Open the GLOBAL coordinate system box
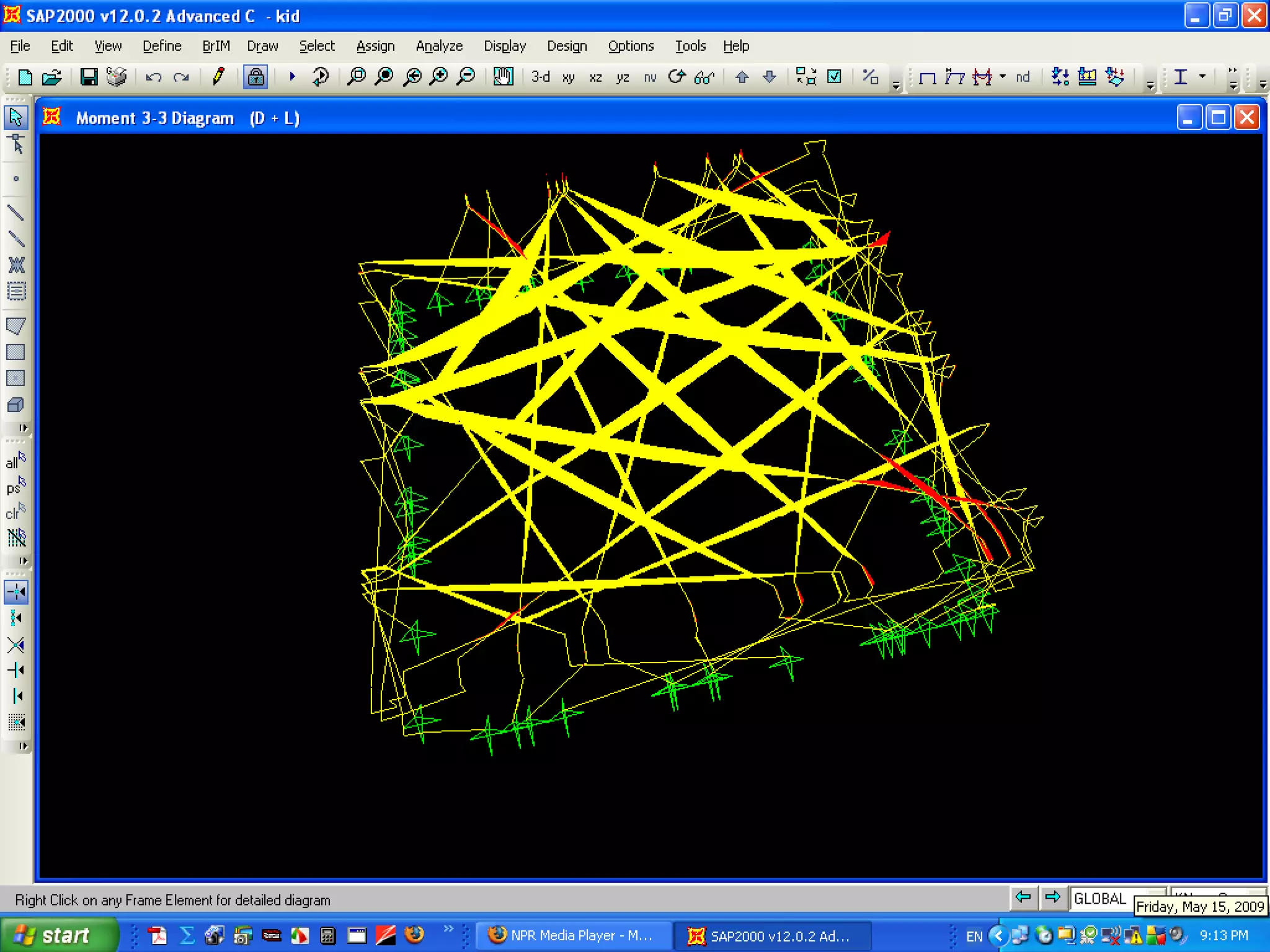Viewport: 1270px width, 952px height. pos(1099,898)
